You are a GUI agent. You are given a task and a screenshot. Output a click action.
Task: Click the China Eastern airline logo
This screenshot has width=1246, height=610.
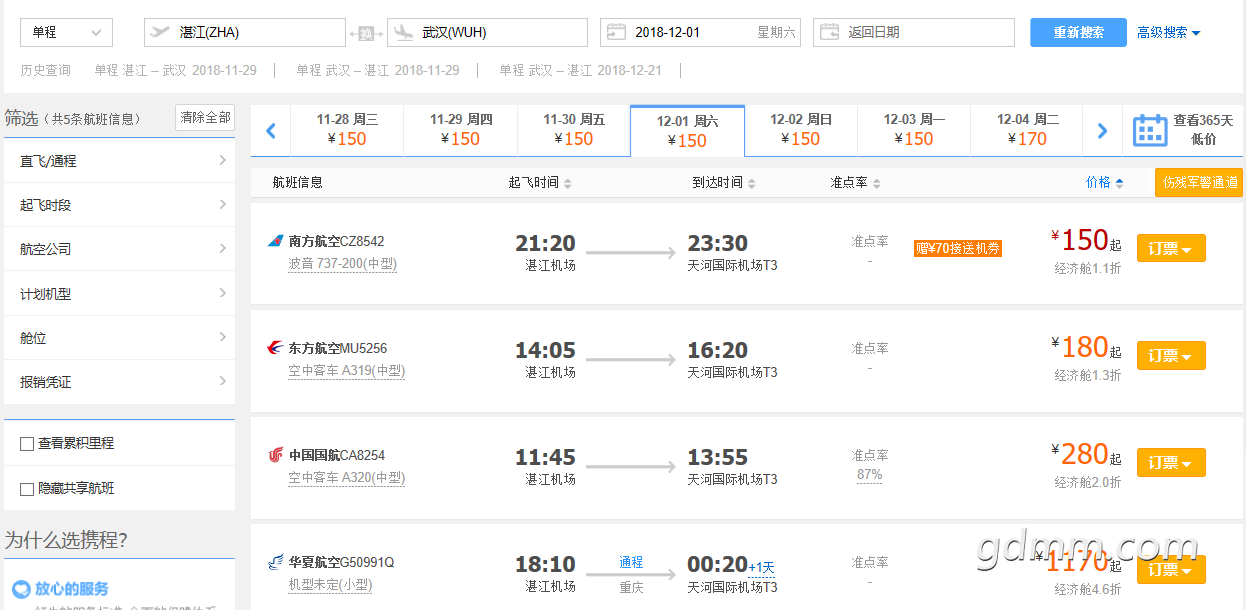coord(275,348)
